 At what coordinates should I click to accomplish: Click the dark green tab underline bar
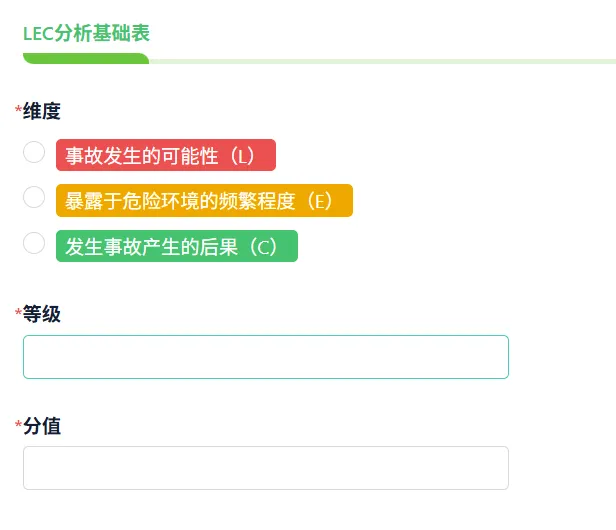86,58
